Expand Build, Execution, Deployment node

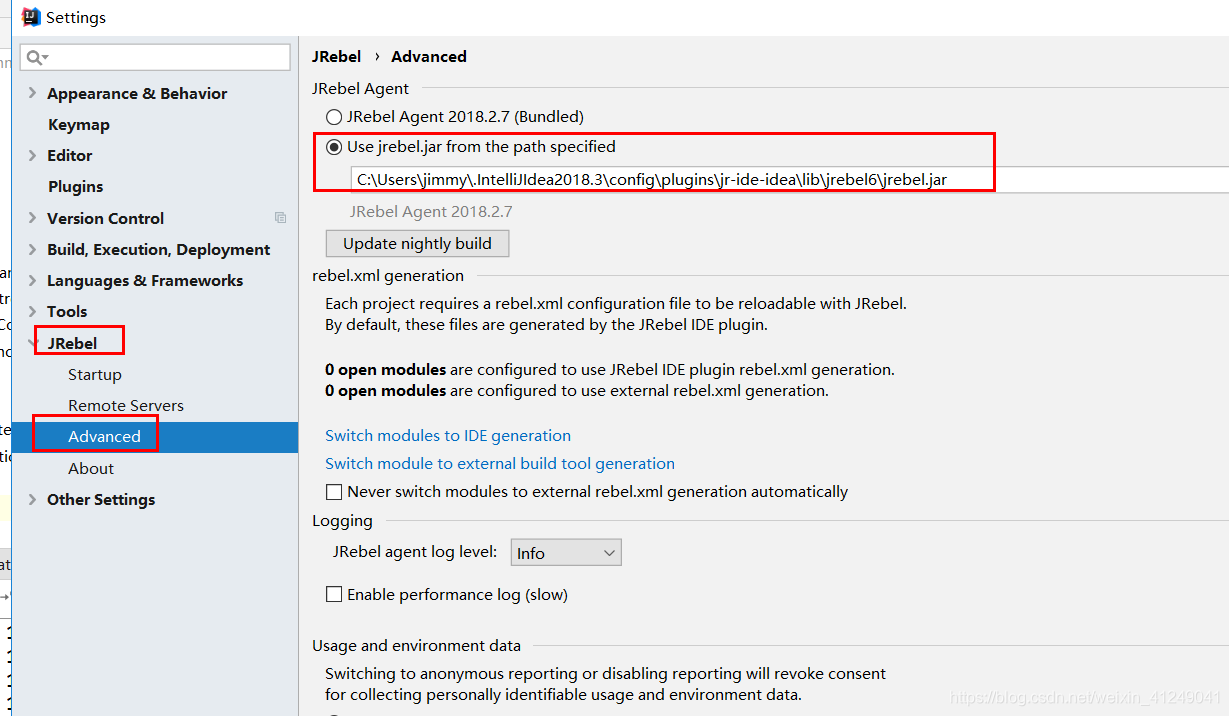(33, 249)
